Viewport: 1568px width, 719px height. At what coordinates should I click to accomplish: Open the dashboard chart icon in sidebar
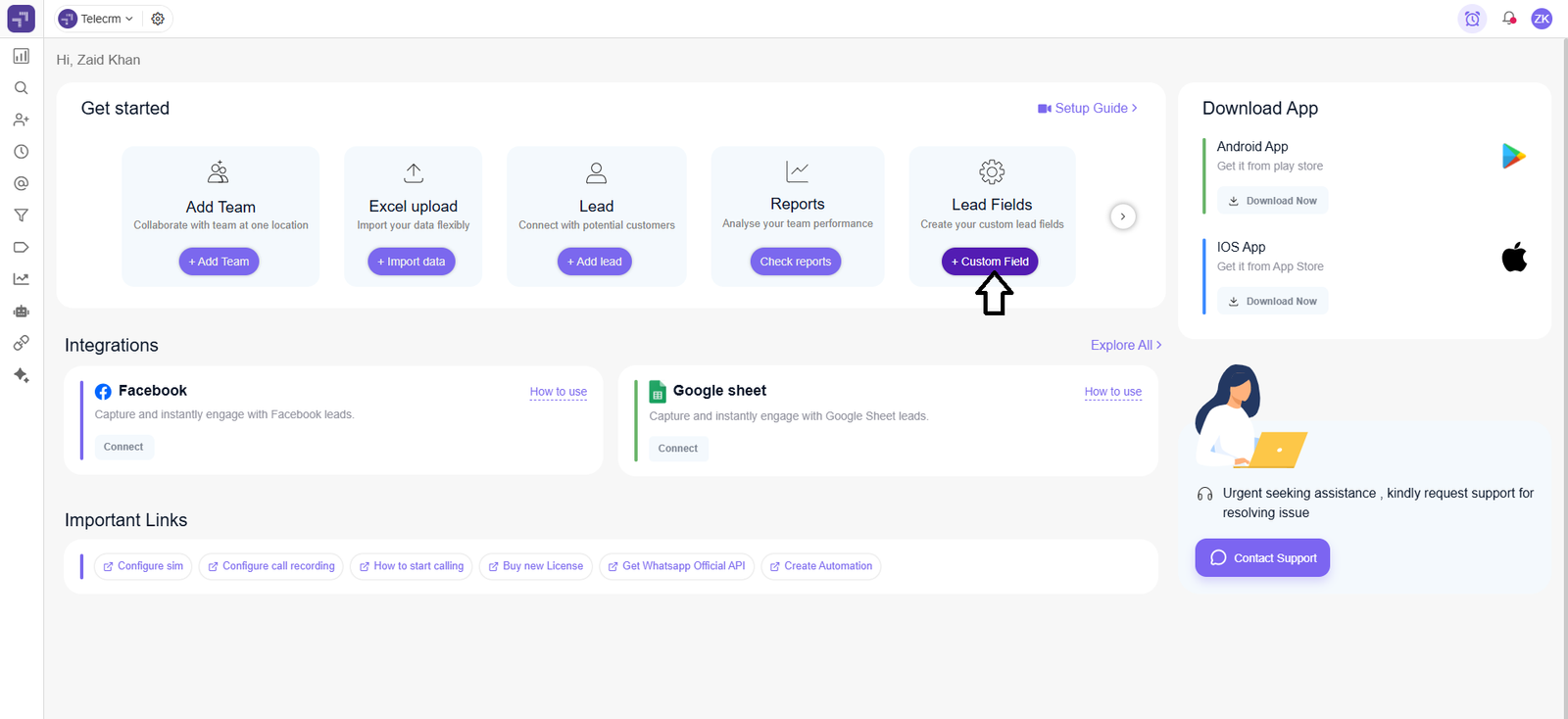coord(21,56)
